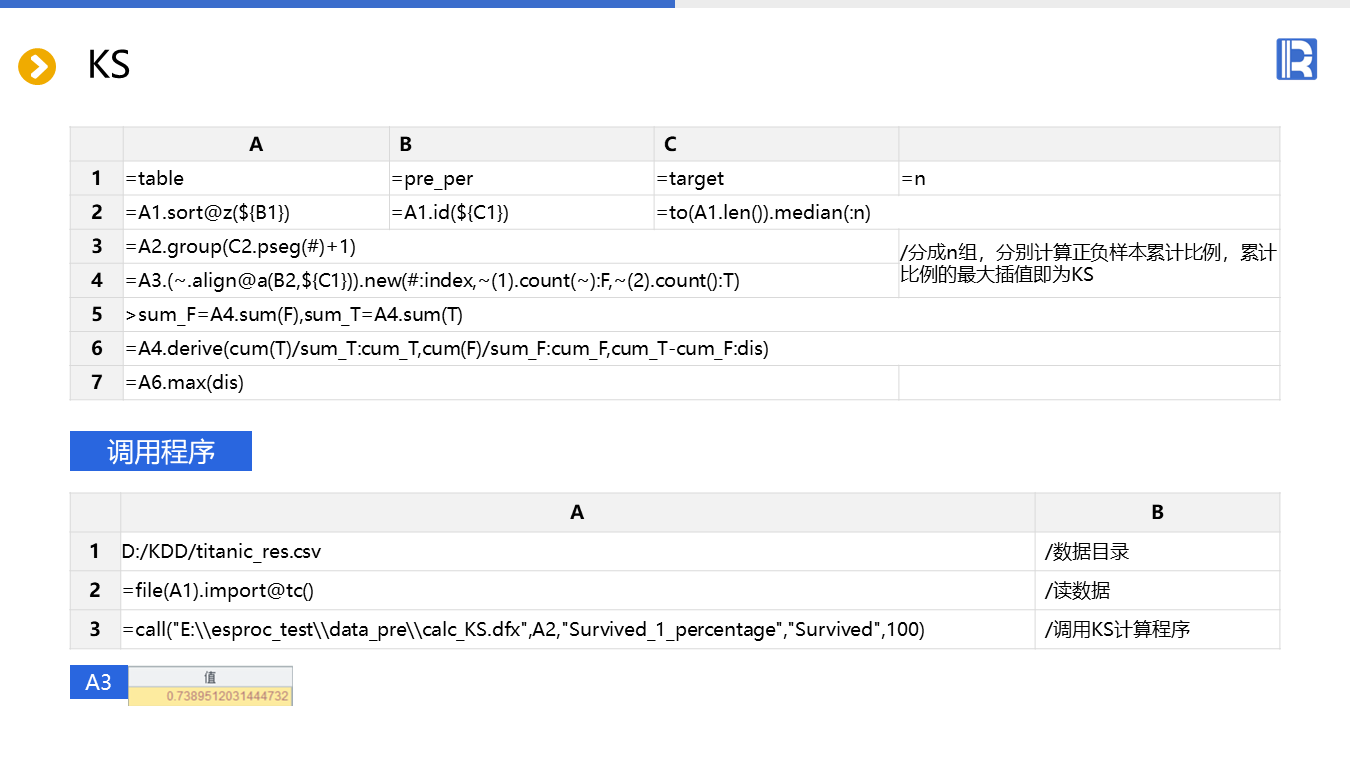Image resolution: width=1350 pixels, height=759 pixels.
Task: Click the blue slide progress bar at top
Action: [337, 4]
